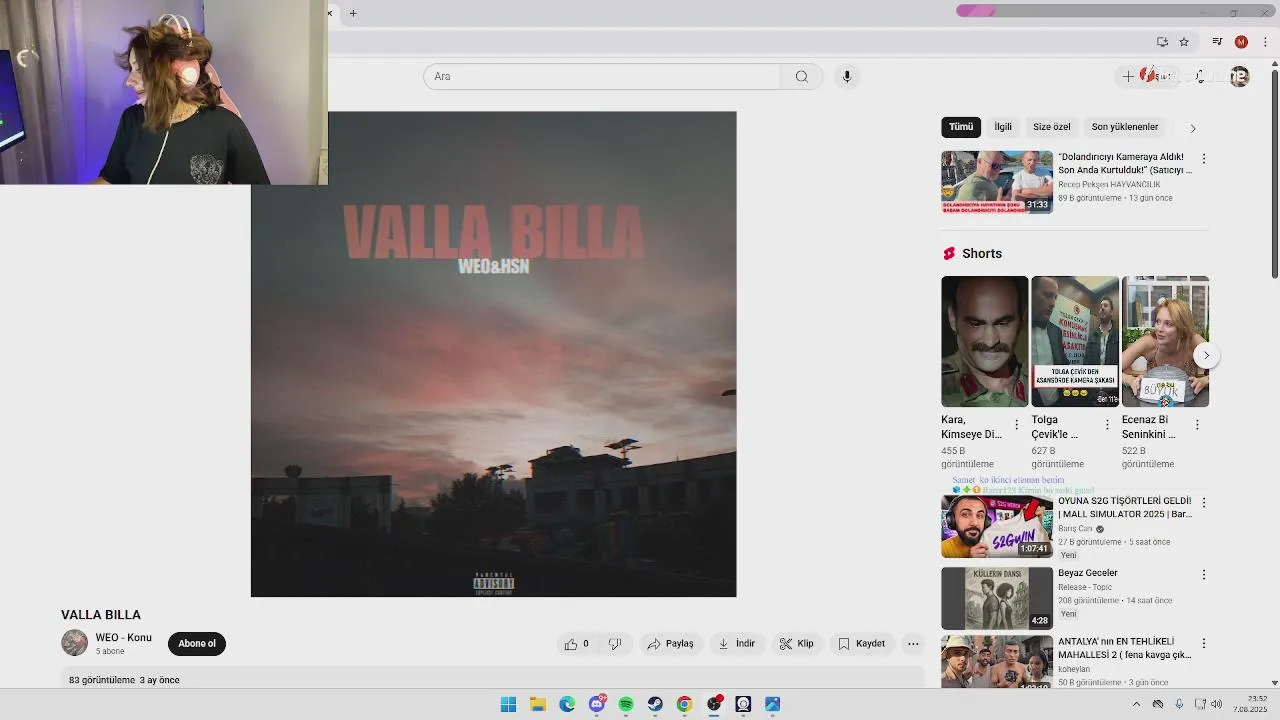Click the Ara search input field
The height and width of the screenshot is (720, 1280).
(x=602, y=77)
